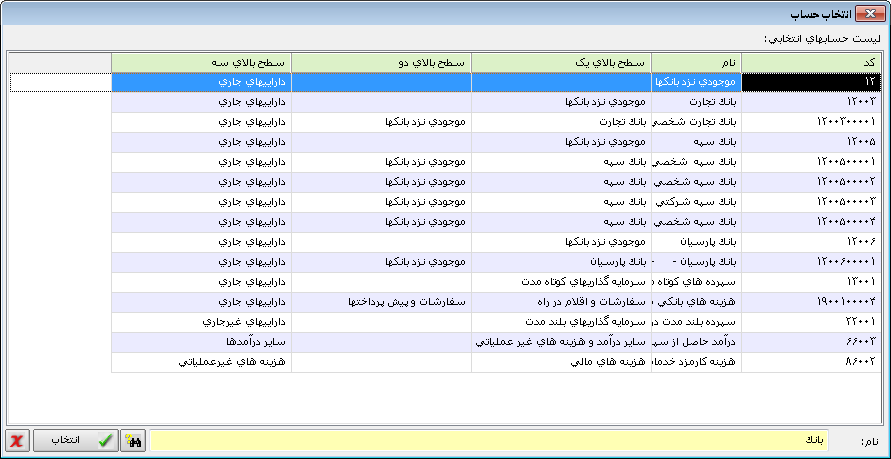Image resolution: width=891 pixels, height=459 pixels.
Task: Click name cell درآمد حاصل از سپرده
Action: (697, 341)
